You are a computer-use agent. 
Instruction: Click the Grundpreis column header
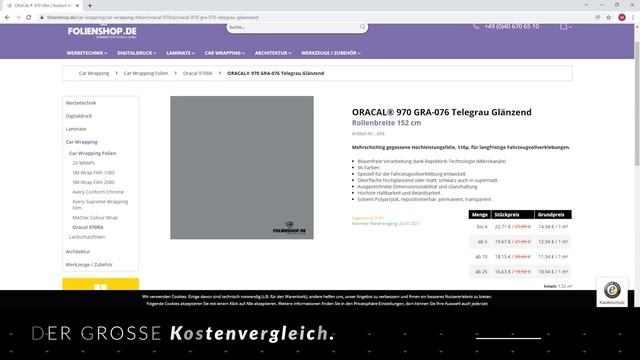tap(553, 215)
